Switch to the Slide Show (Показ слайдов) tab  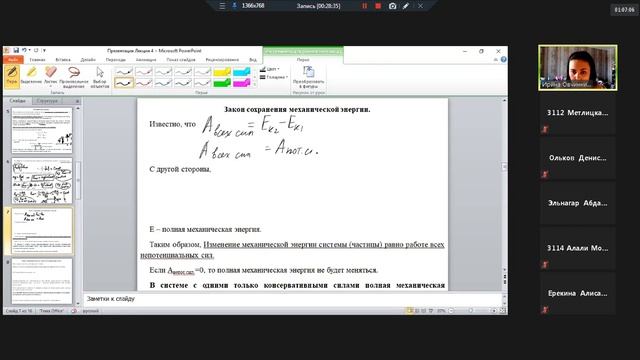181,60
